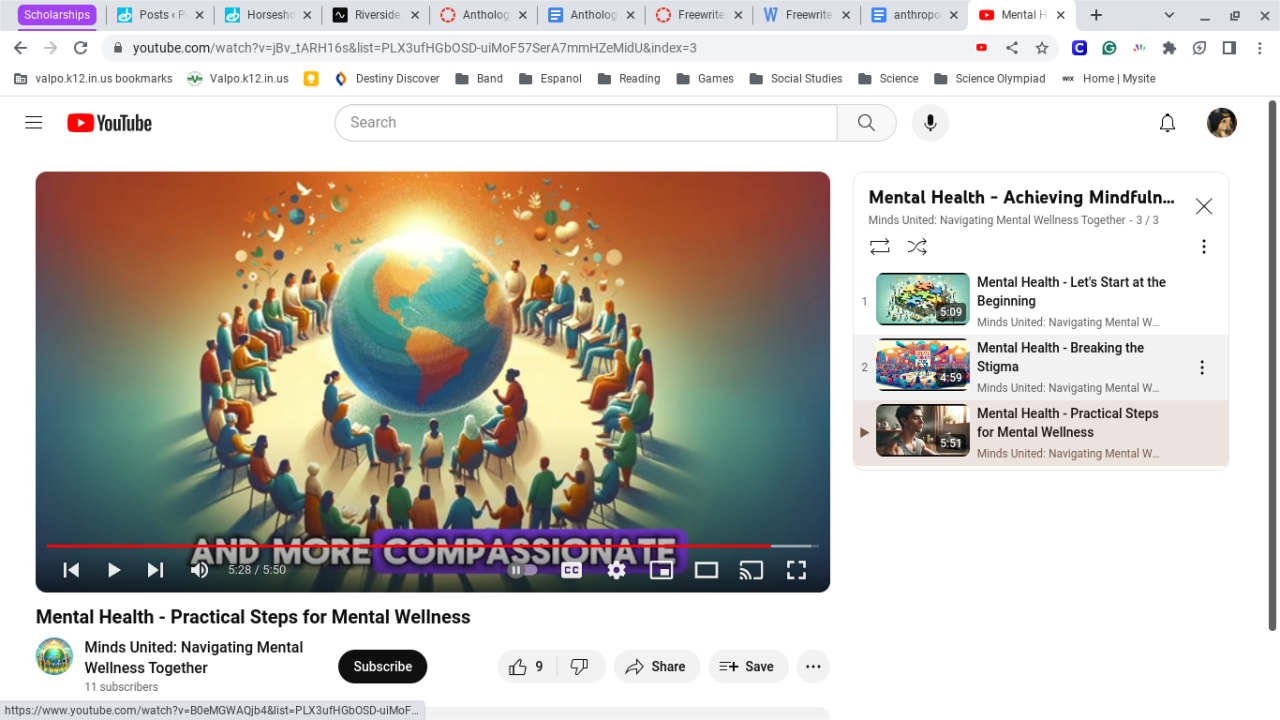Click the YouTube search input field
This screenshot has width=1280, height=720.
point(586,122)
